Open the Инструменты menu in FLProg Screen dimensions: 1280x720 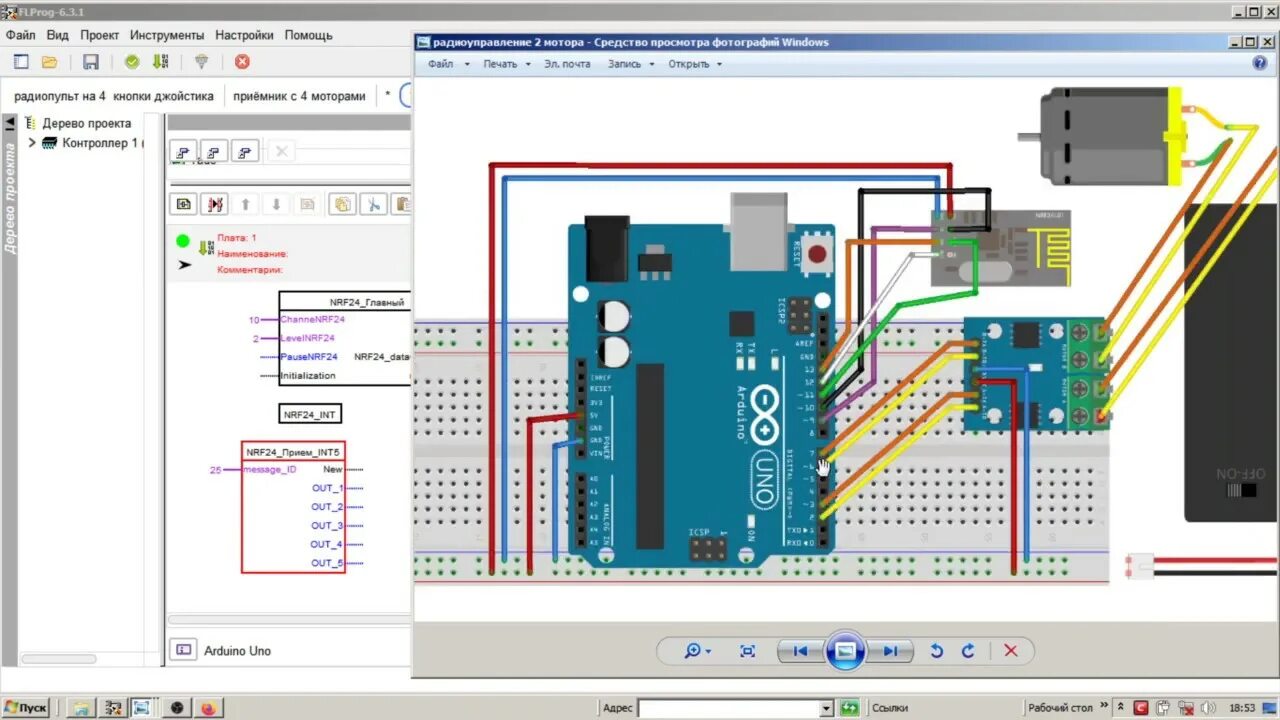[167, 35]
